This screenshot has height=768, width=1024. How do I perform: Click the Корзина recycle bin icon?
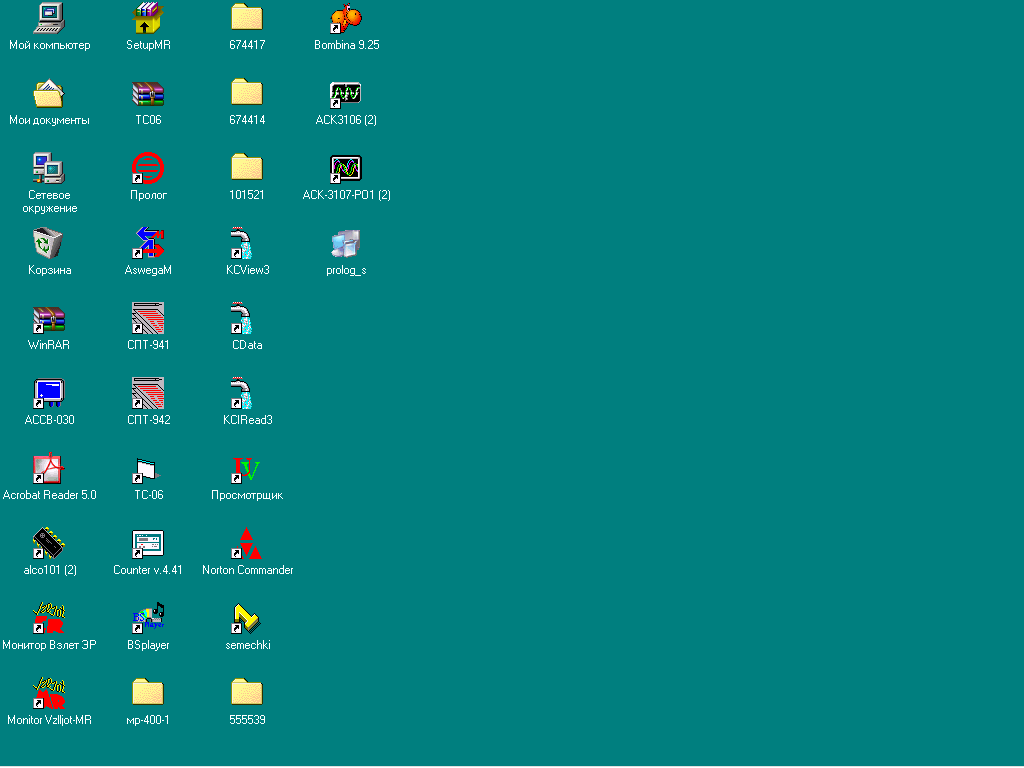[49, 243]
